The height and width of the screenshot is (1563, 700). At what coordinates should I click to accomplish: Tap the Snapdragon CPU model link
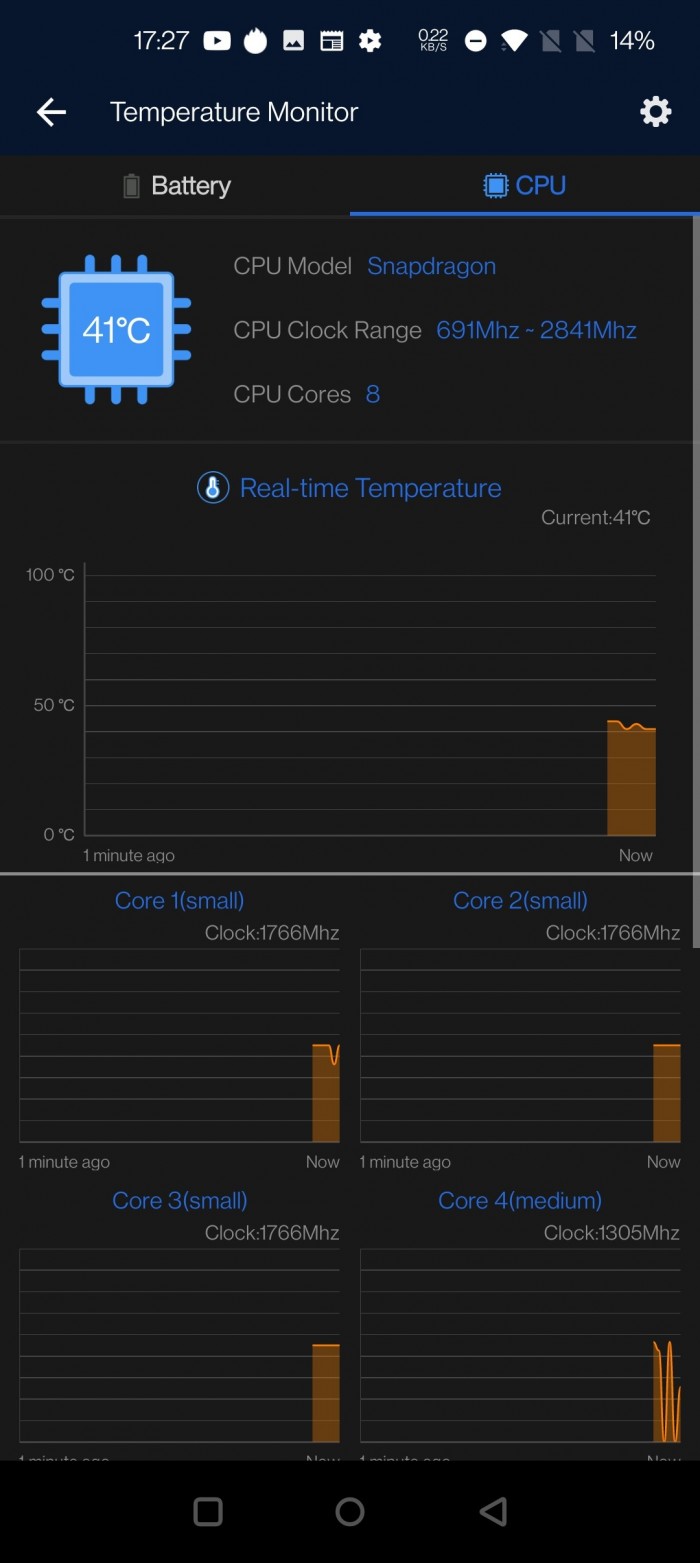(x=431, y=266)
